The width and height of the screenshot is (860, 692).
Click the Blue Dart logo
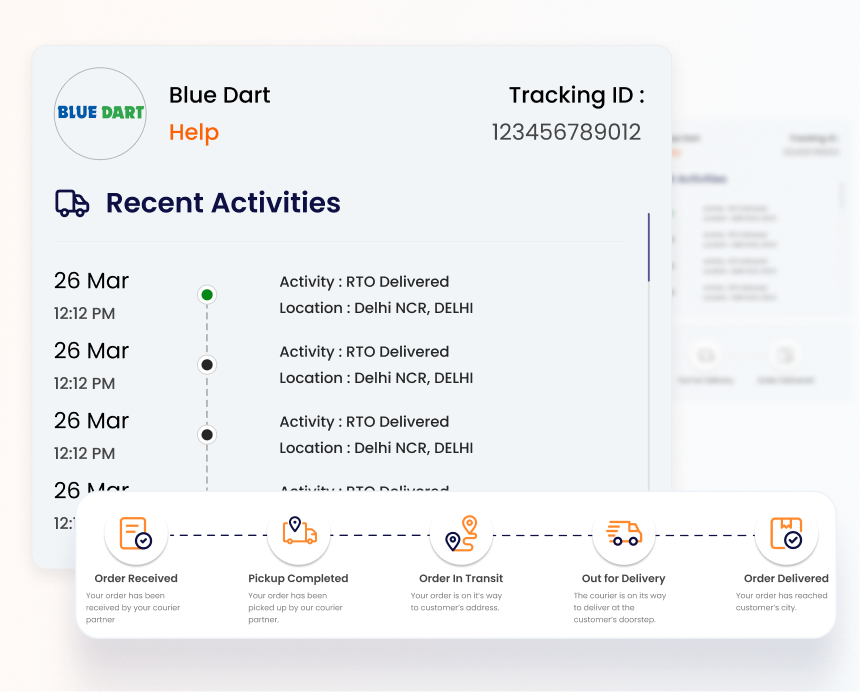(100, 113)
